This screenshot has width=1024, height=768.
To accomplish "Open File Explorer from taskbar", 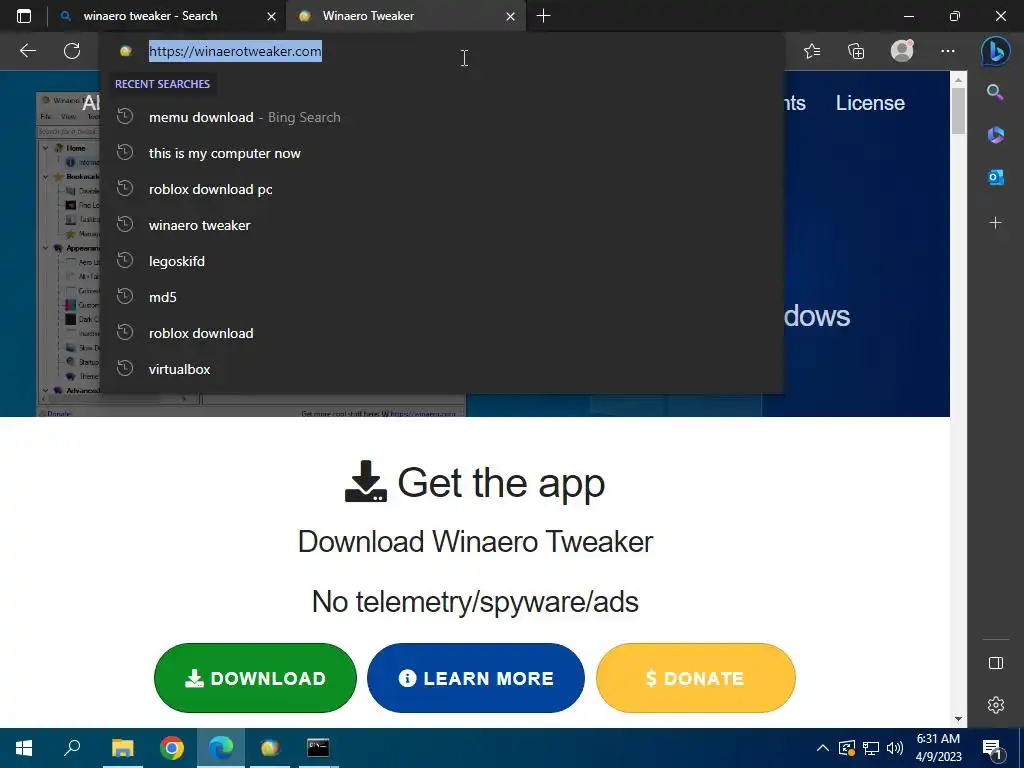I will 122,748.
